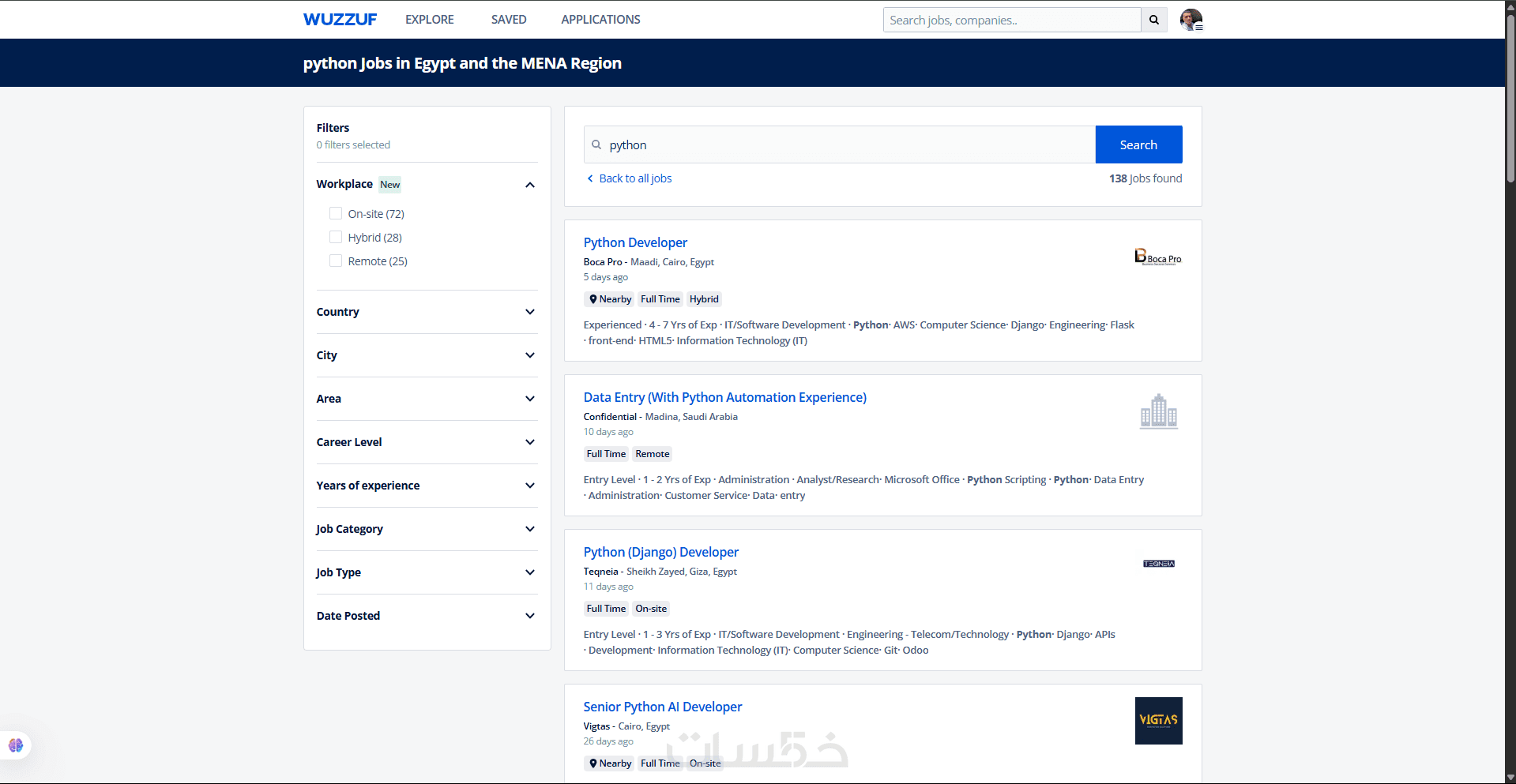Screen dimensions: 1516x784
Task: Click the brain assistant icon at bottom left
Action: click(16, 745)
